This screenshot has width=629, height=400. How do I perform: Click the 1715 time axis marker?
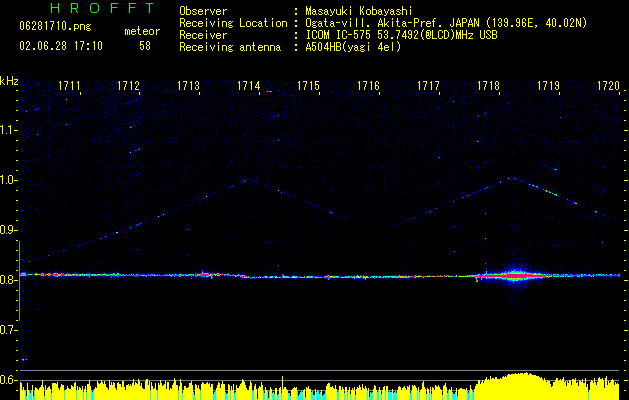[308, 86]
